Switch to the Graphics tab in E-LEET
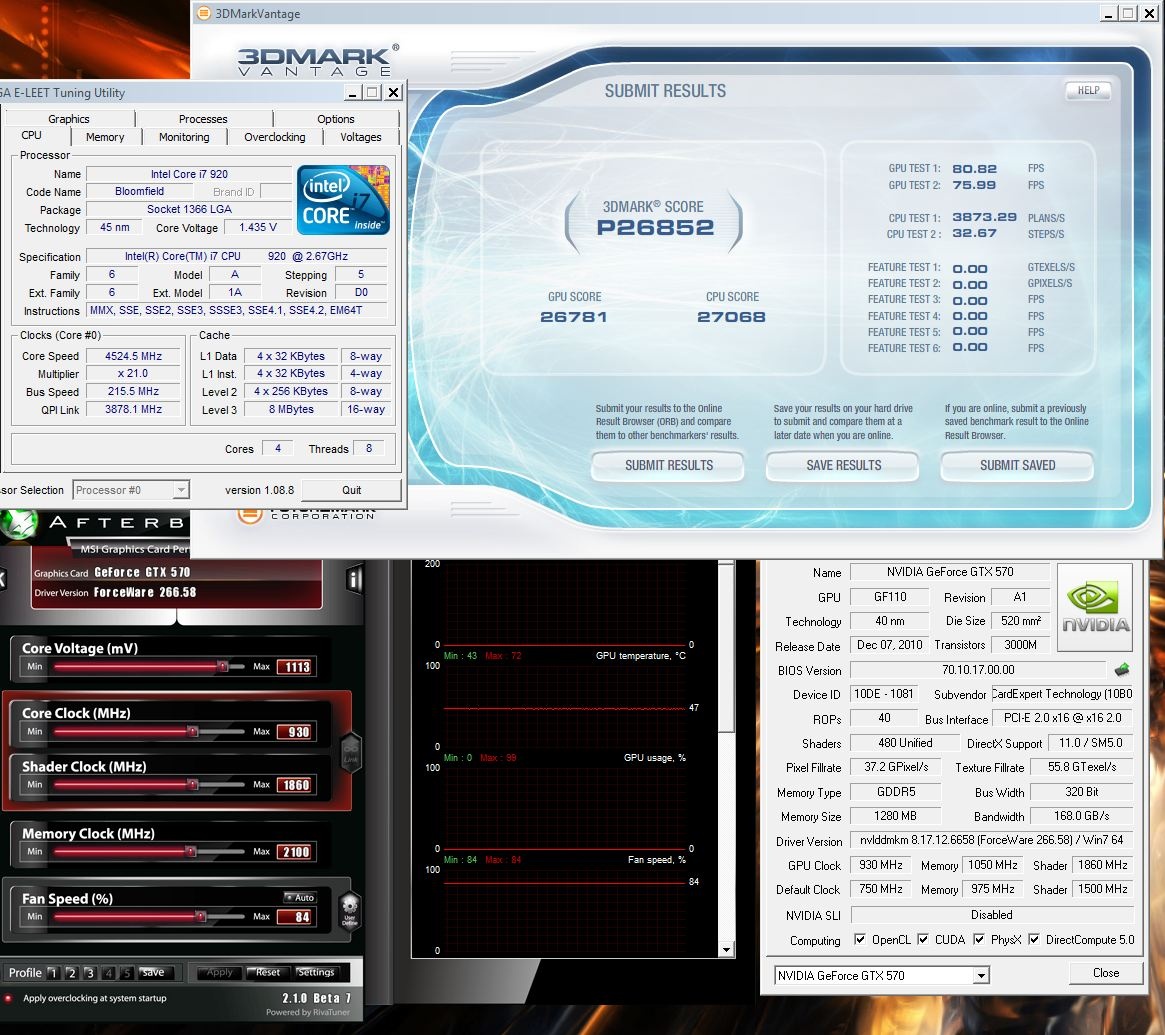1165x1035 pixels. click(x=69, y=119)
